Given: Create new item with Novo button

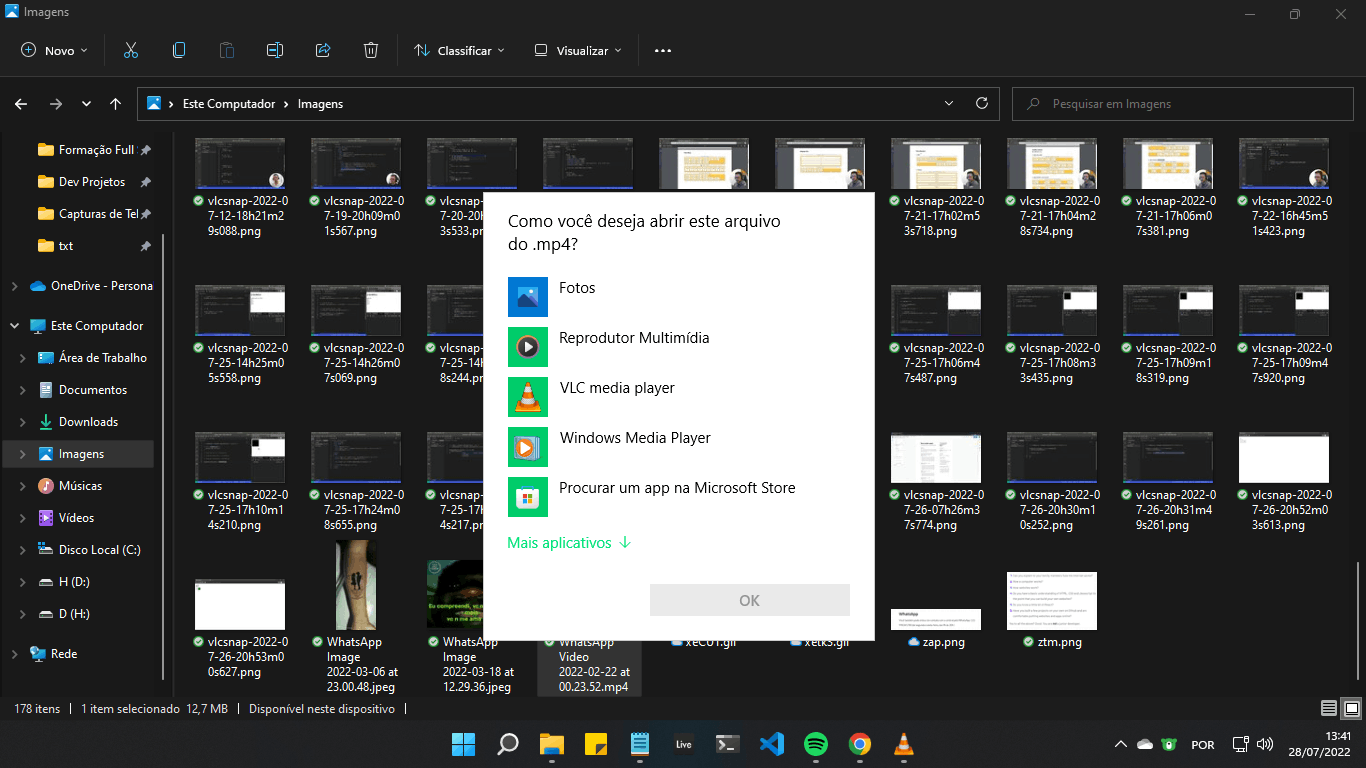Looking at the screenshot, I should click(55, 50).
